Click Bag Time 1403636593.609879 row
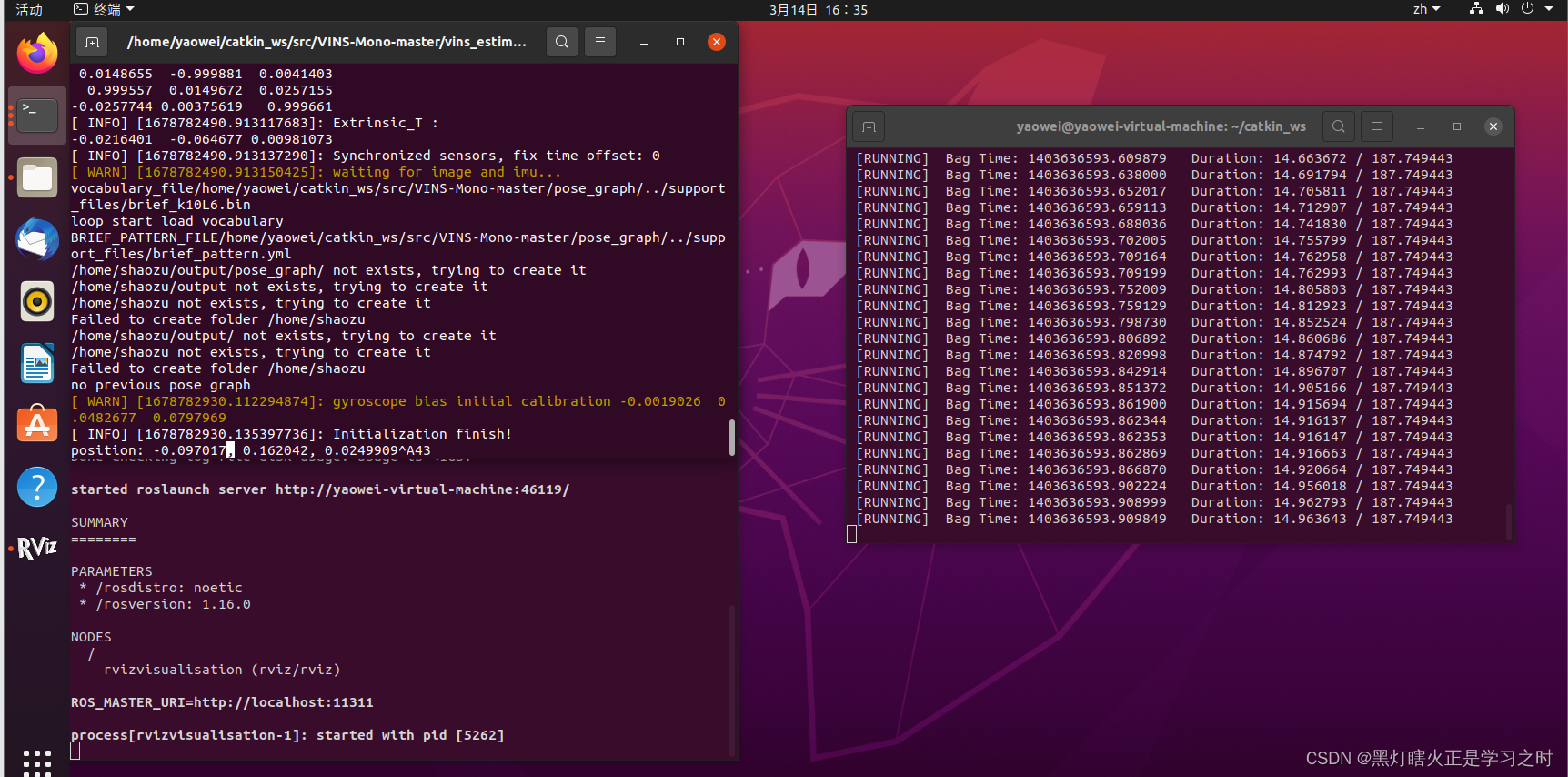This screenshot has height=777, width=1568. click(1154, 158)
